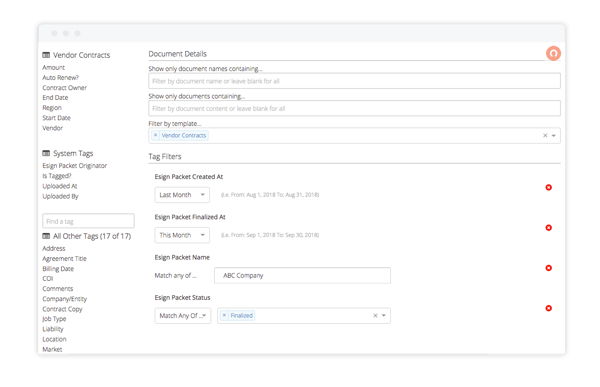Remove the Finalized status chip

pyautogui.click(x=224, y=315)
